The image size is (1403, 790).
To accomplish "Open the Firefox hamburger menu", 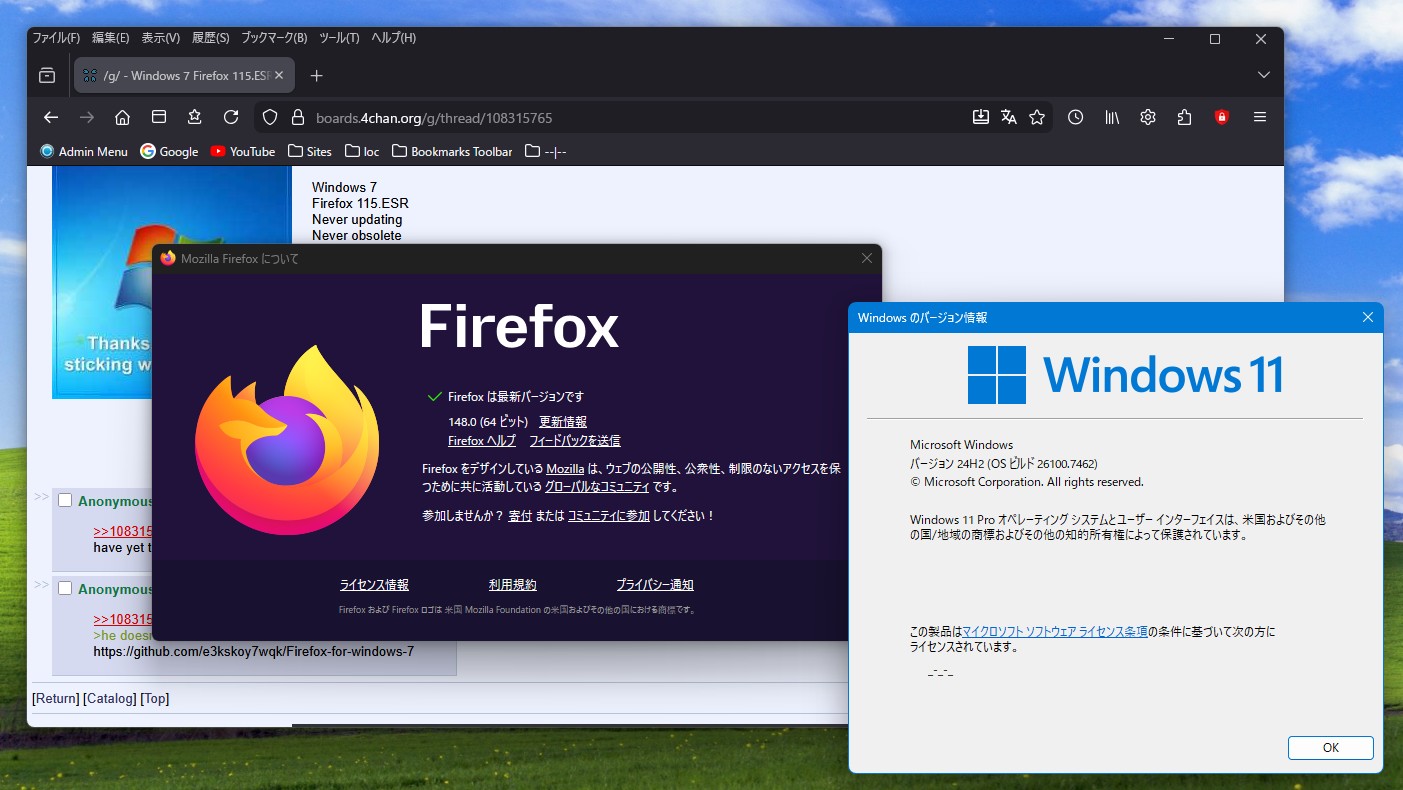I will click(1259, 117).
